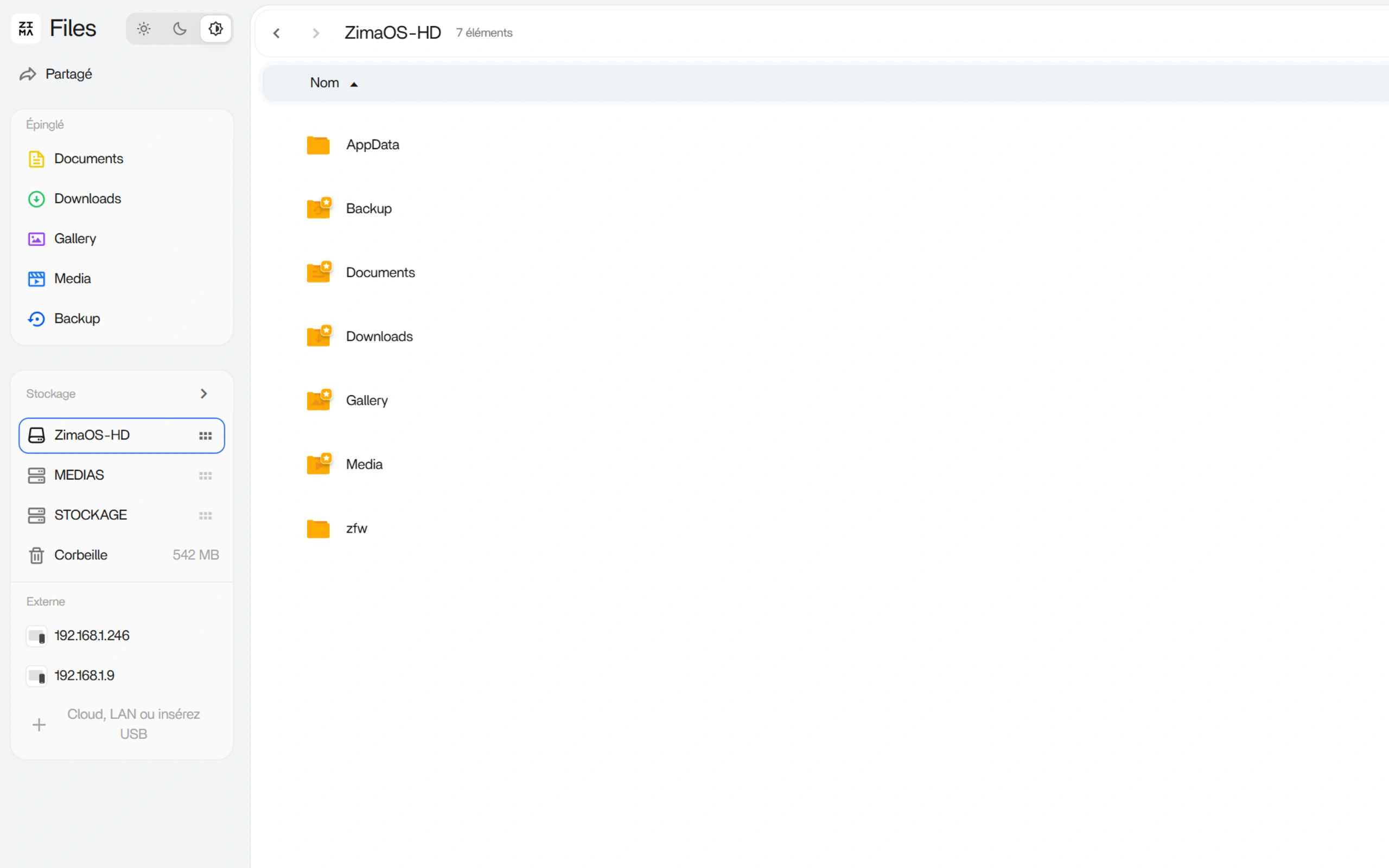Go back with the left arrow
Screen dimensions: 1389x868
[x=277, y=33]
